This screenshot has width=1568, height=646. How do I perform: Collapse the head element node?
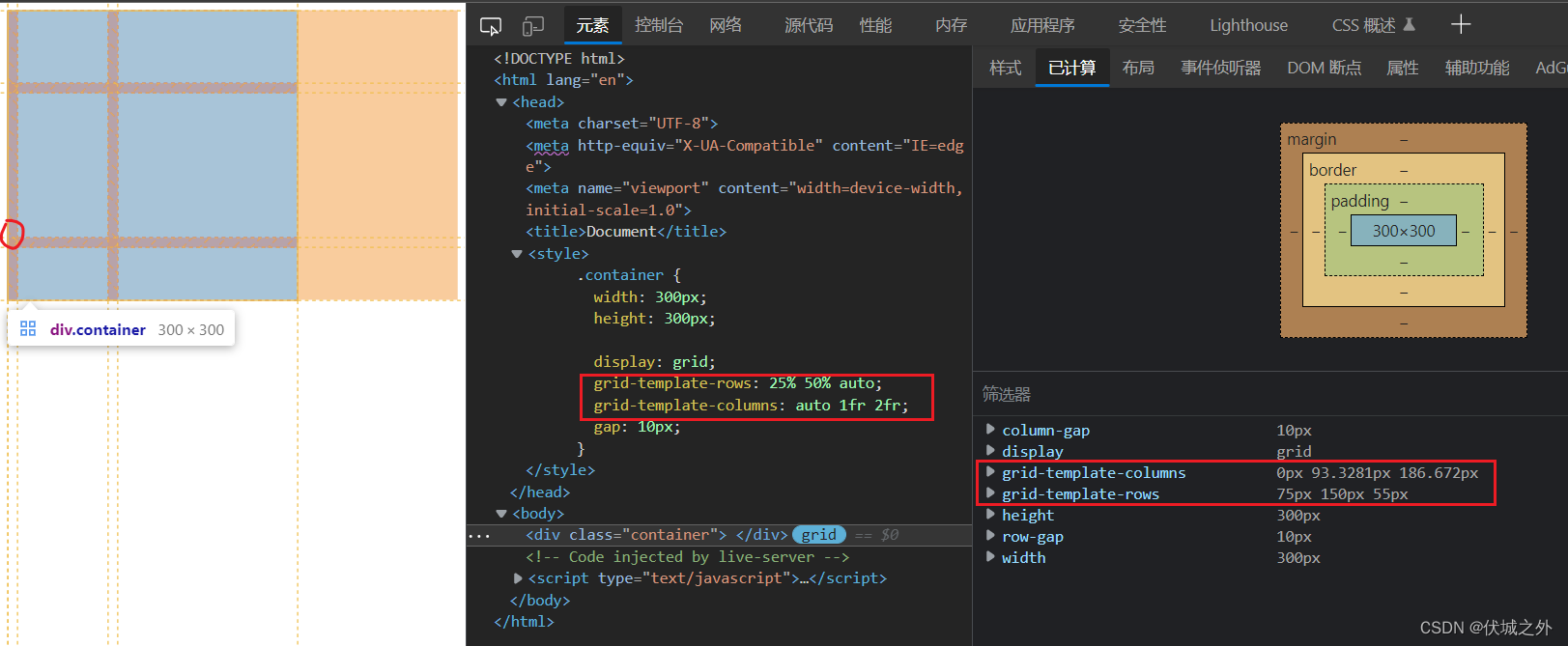501,102
